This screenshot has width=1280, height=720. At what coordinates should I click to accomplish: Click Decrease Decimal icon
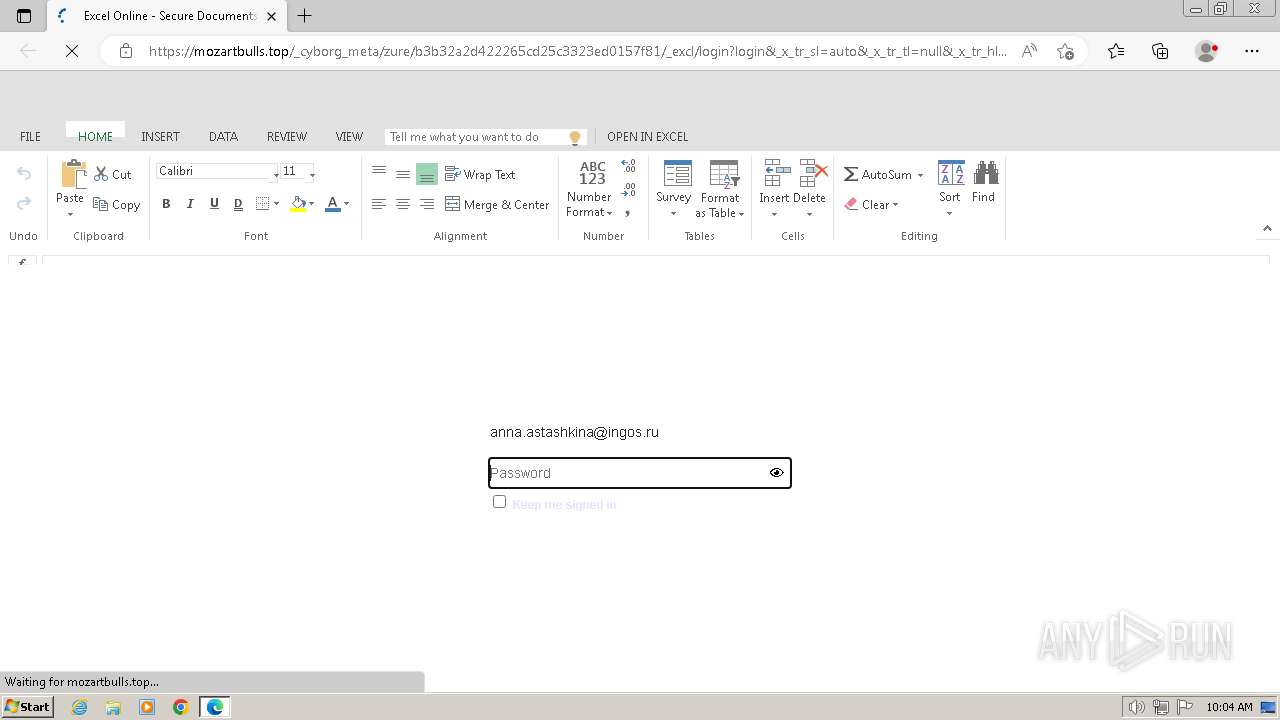coord(629,190)
